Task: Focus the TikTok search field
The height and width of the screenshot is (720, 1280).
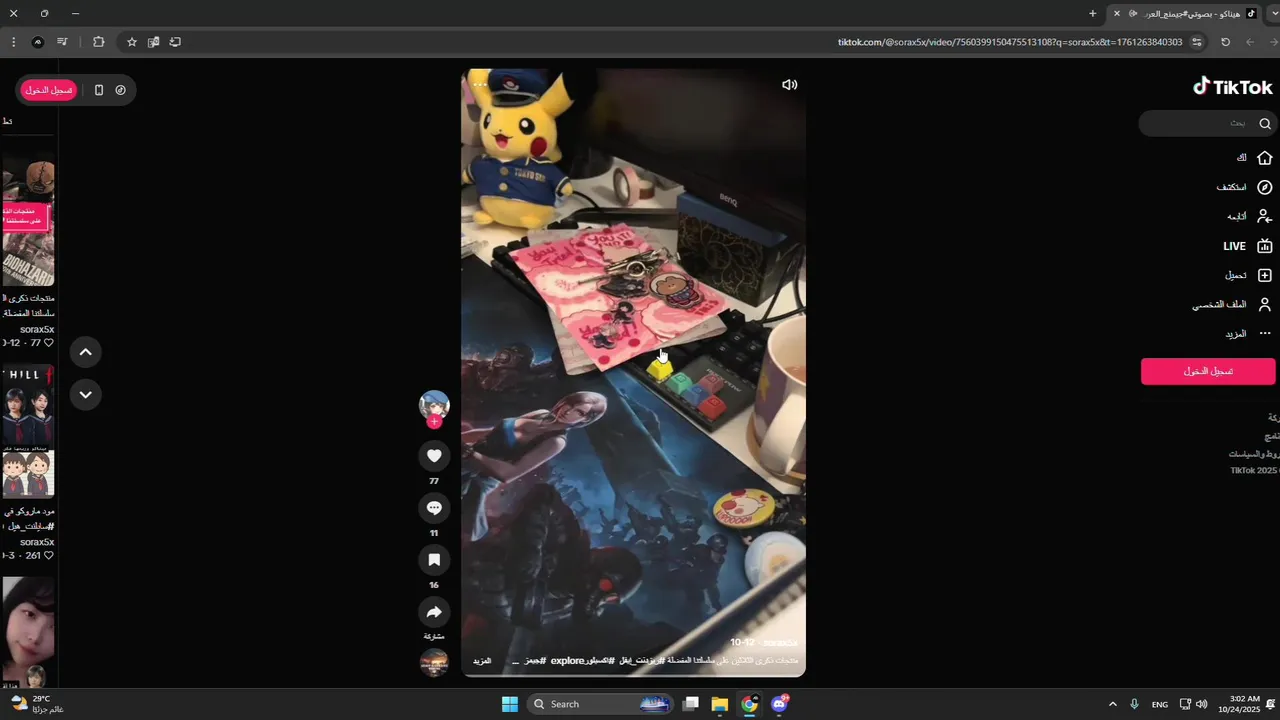Action: pyautogui.click(x=1207, y=123)
